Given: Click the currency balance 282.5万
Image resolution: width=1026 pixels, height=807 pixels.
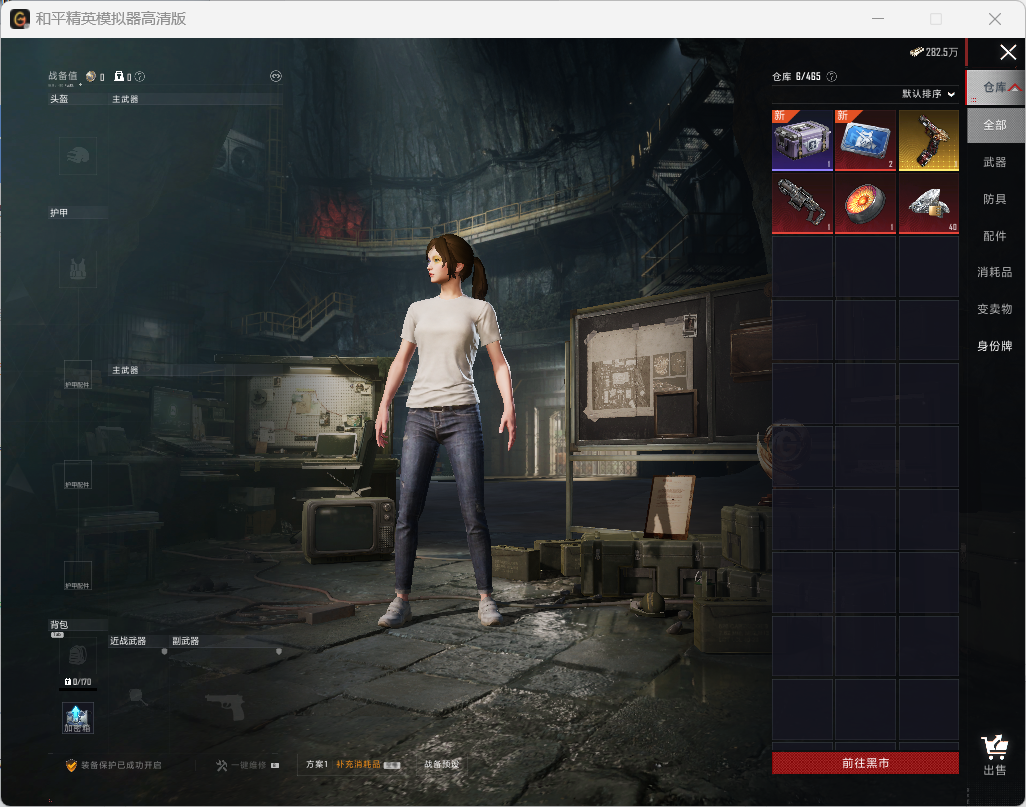Looking at the screenshot, I should point(934,52).
